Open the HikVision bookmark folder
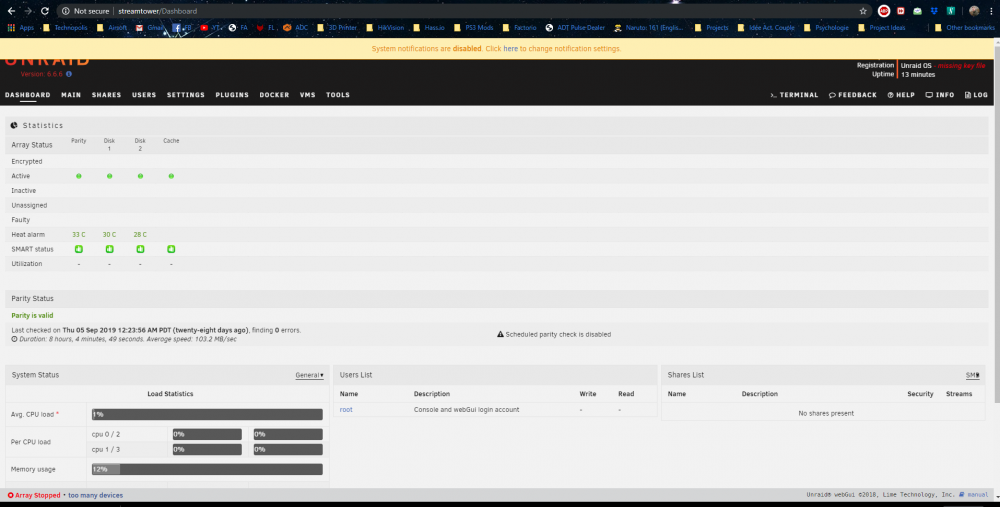The image size is (1000, 507). pos(385,28)
